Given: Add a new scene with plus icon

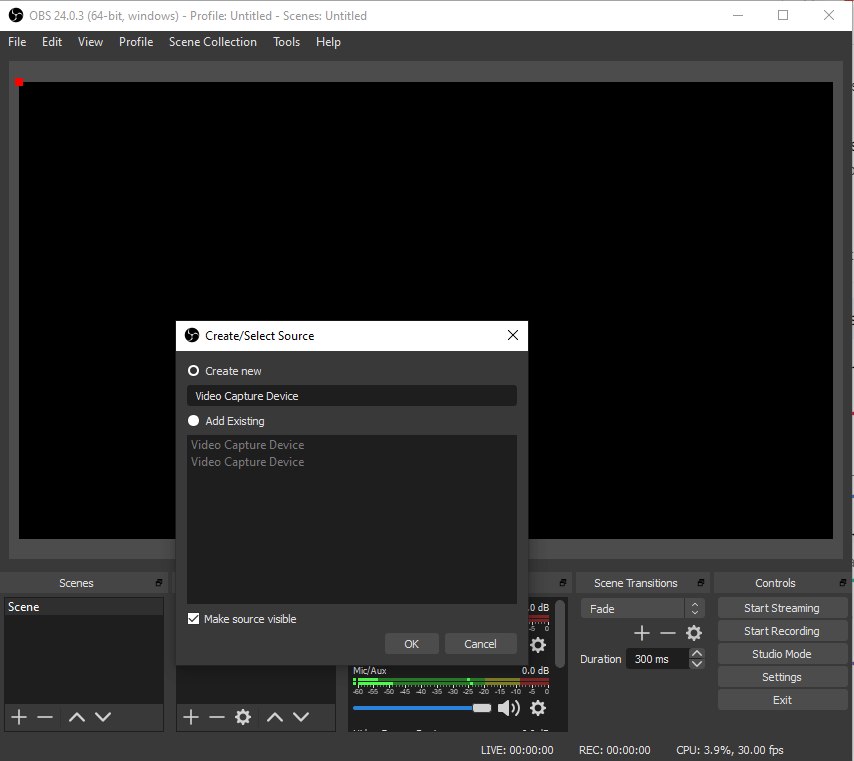Looking at the screenshot, I should (x=19, y=717).
